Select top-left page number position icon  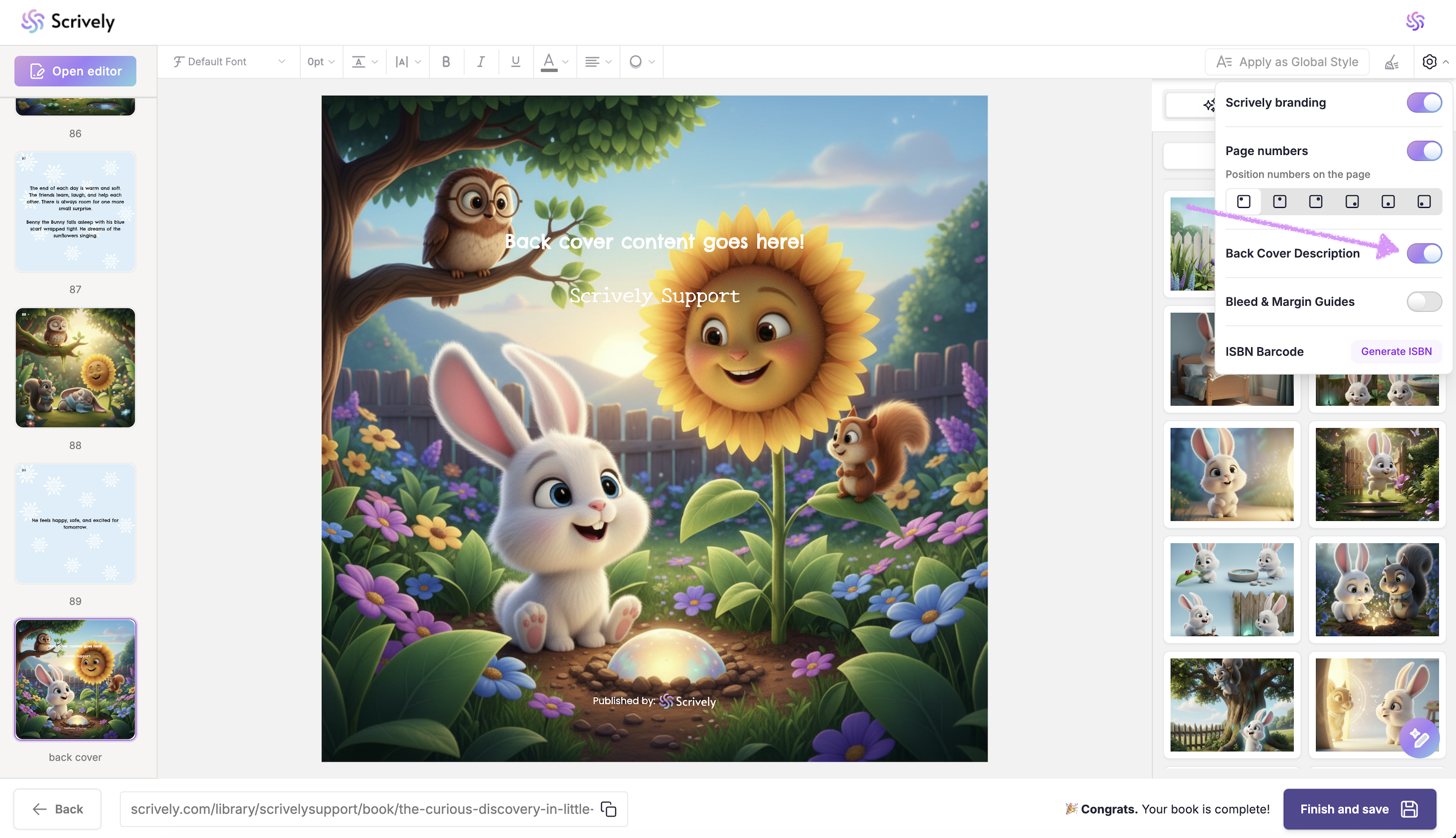(1244, 202)
